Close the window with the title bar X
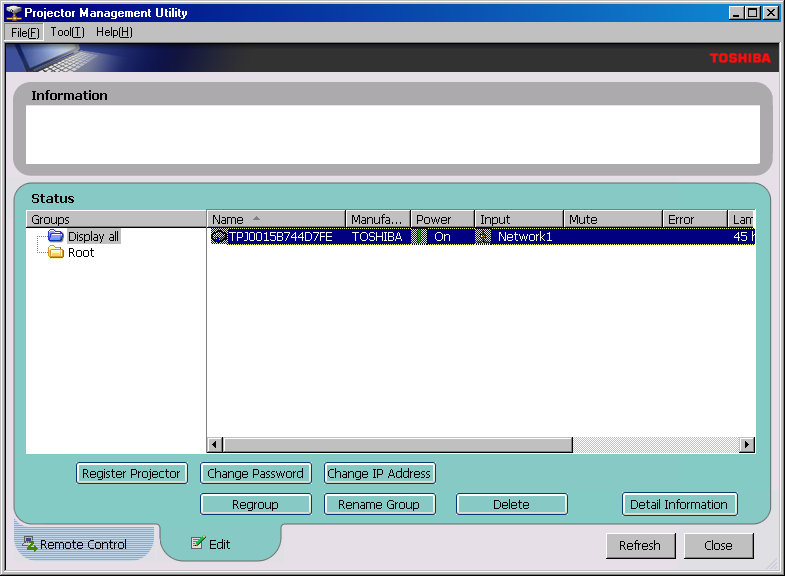Screen dimensions: 785x576 coord(770,13)
